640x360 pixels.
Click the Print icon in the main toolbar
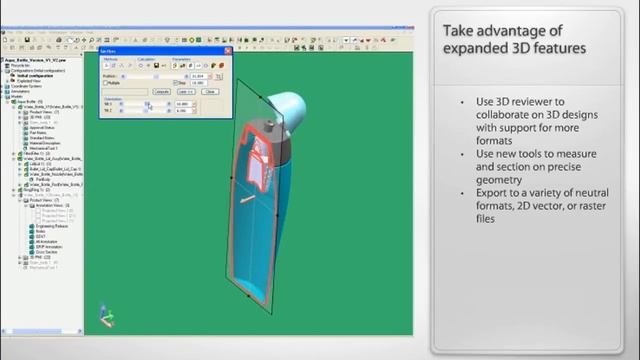click(59, 40)
